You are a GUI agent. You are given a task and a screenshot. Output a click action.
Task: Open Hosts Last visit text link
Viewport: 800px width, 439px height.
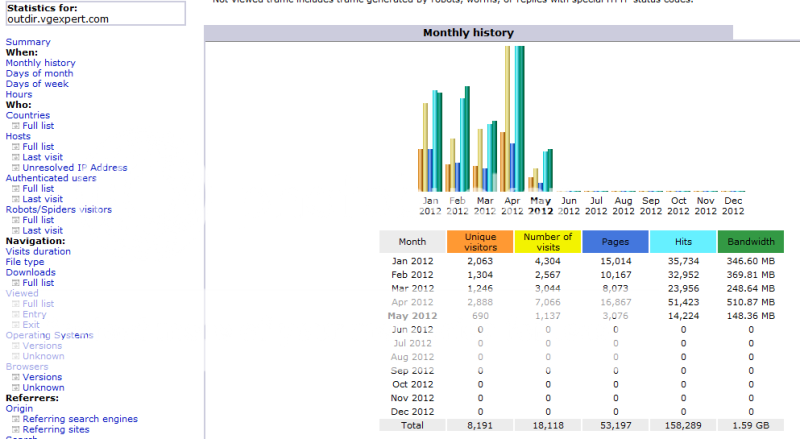click(x=43, y=157)
